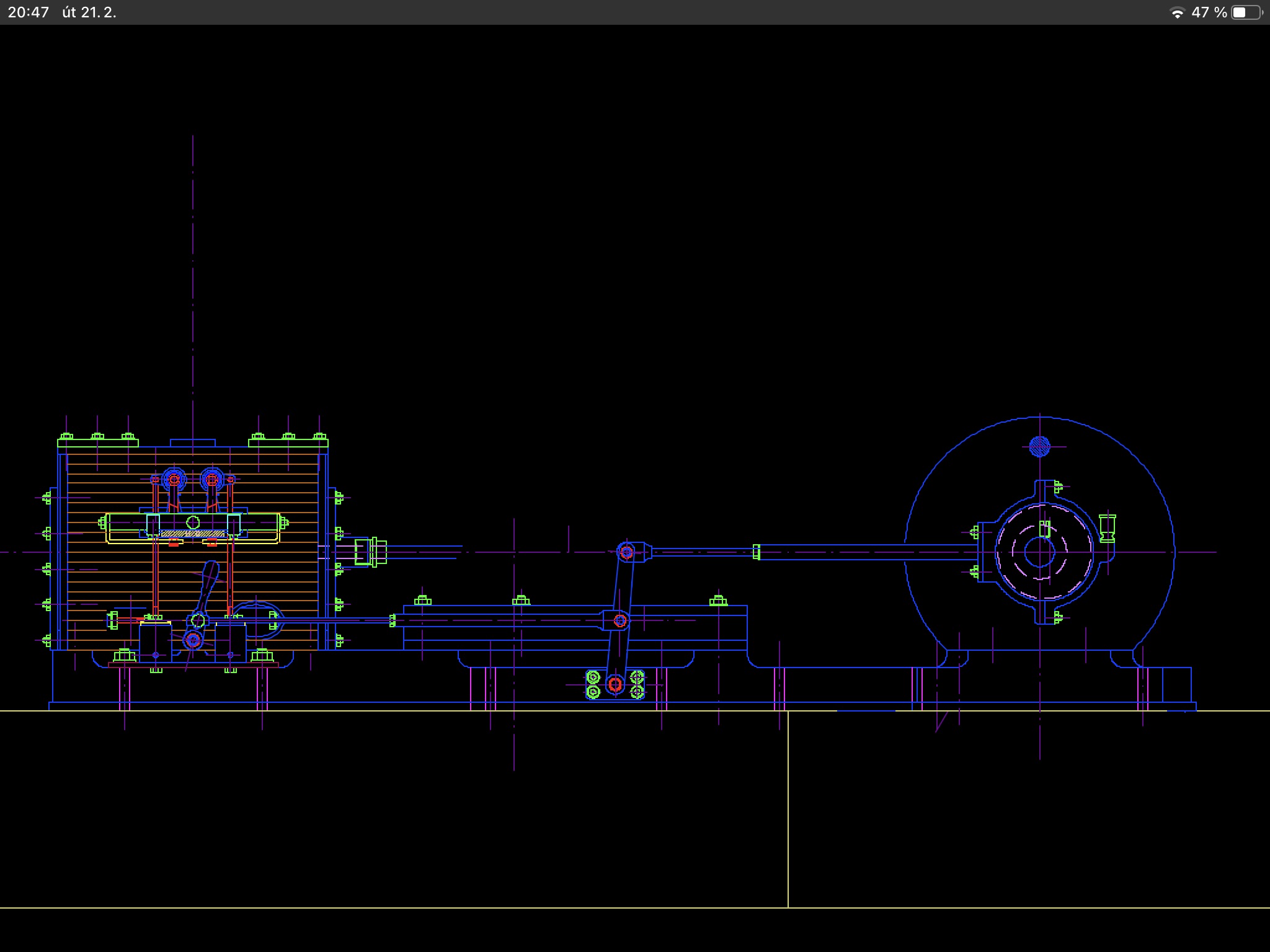Tap the Wi-Fi status icon
Viewport: 1270px width, 952px height.
point(1176,13)
